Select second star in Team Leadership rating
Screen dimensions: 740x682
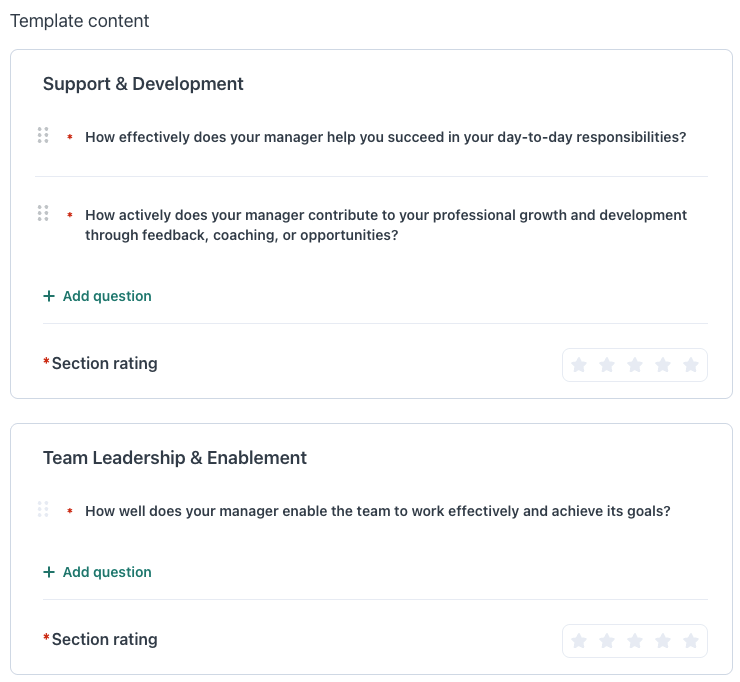click(607, 641)
